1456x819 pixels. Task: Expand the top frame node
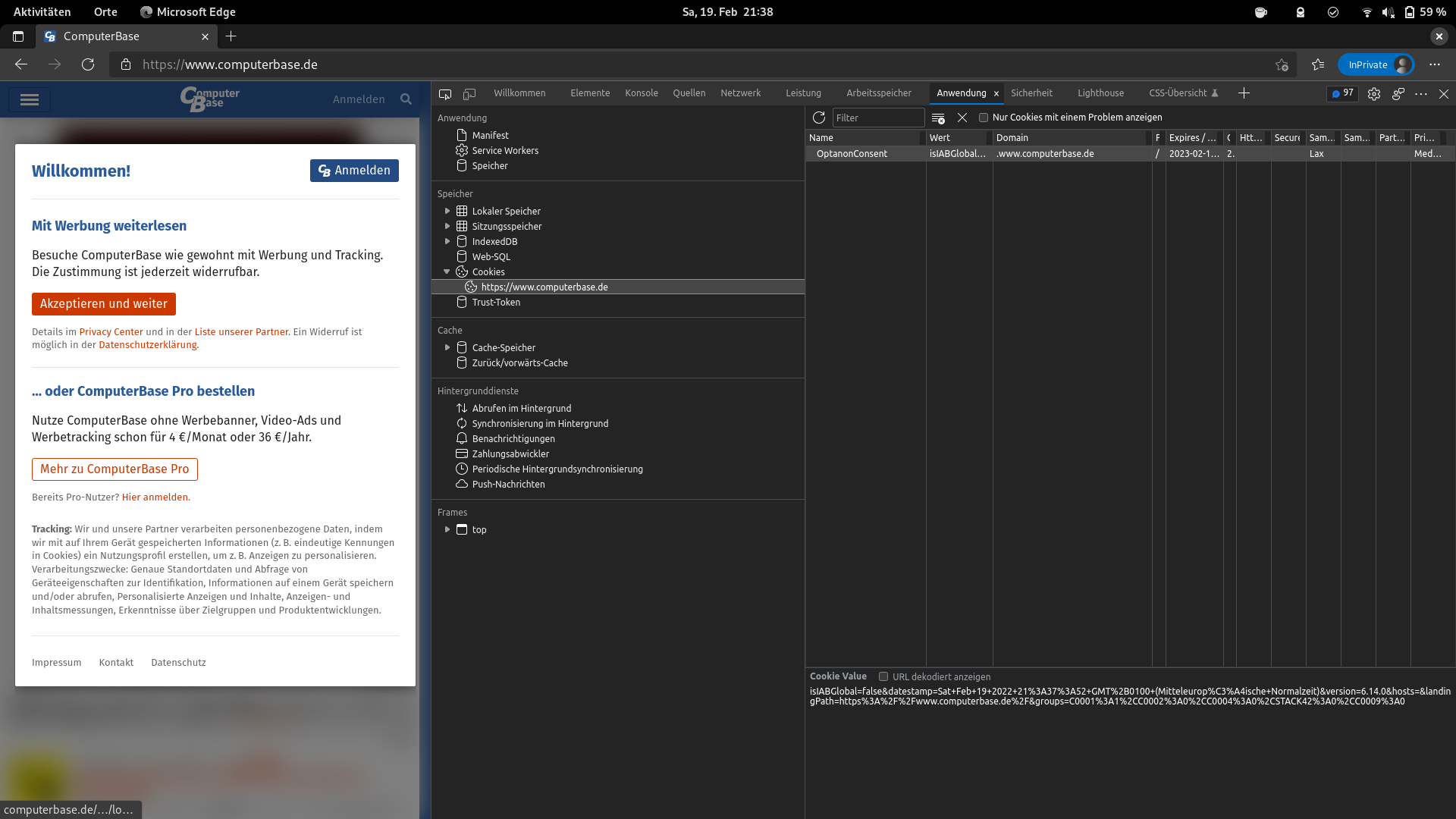click(447, 529)
